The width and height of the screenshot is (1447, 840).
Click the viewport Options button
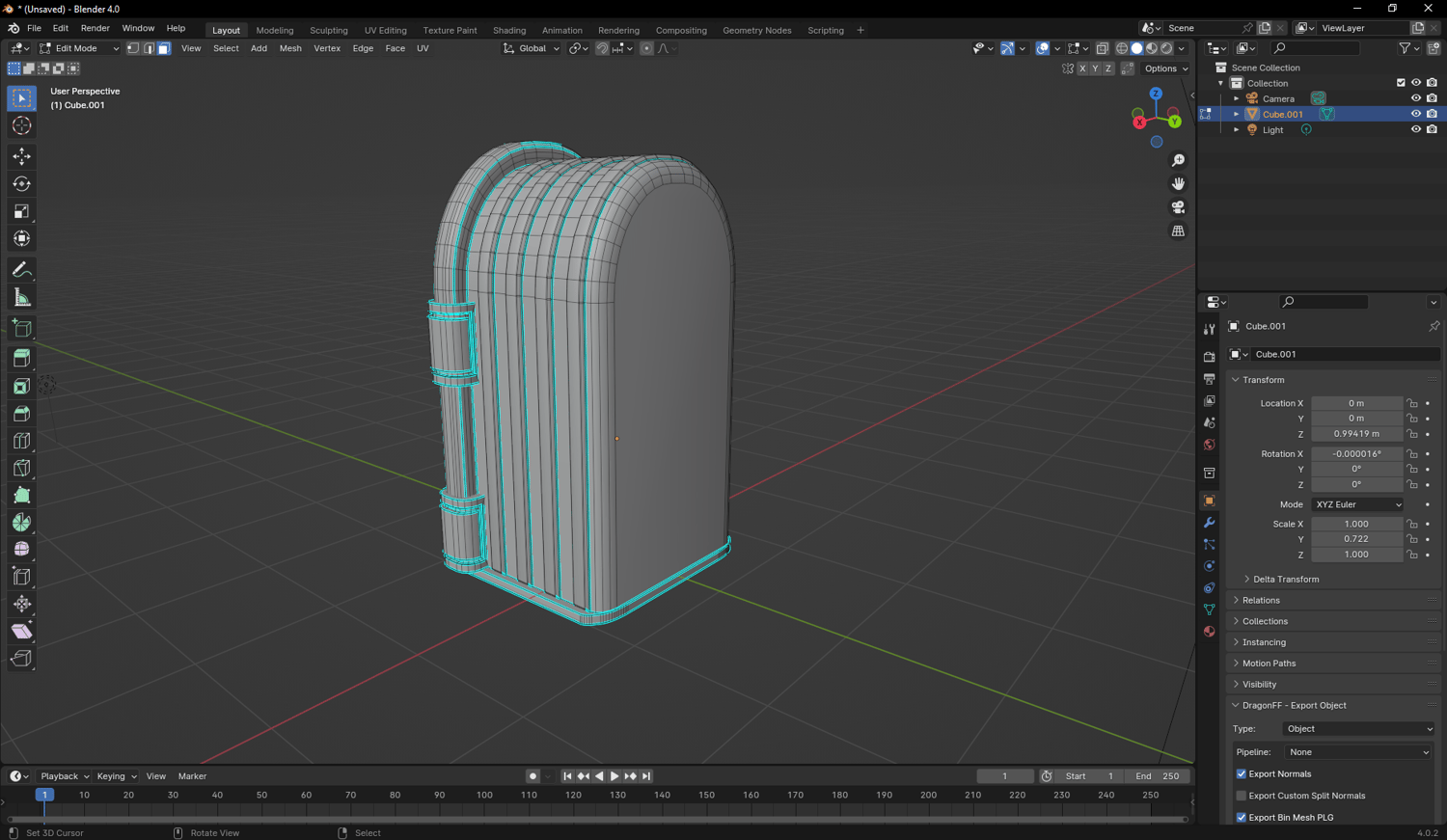(1165, 68)
